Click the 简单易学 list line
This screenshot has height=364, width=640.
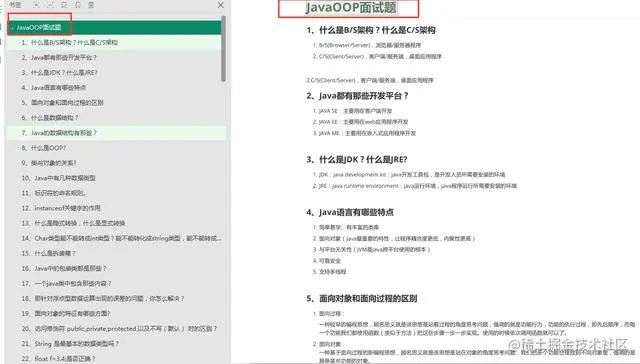(x=346, y=227)
